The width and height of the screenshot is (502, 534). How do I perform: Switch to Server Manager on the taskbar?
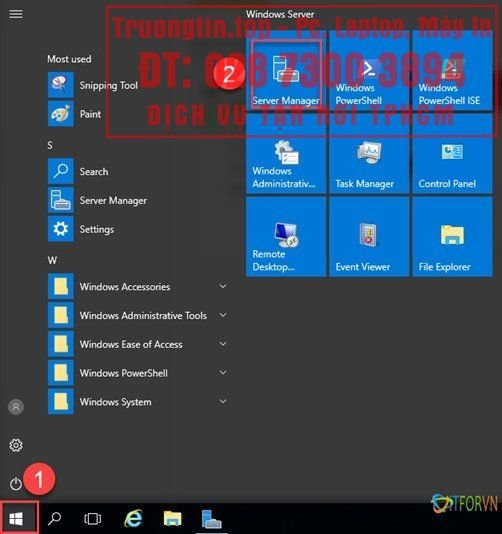pyautogui.click(x=211, y=519)
